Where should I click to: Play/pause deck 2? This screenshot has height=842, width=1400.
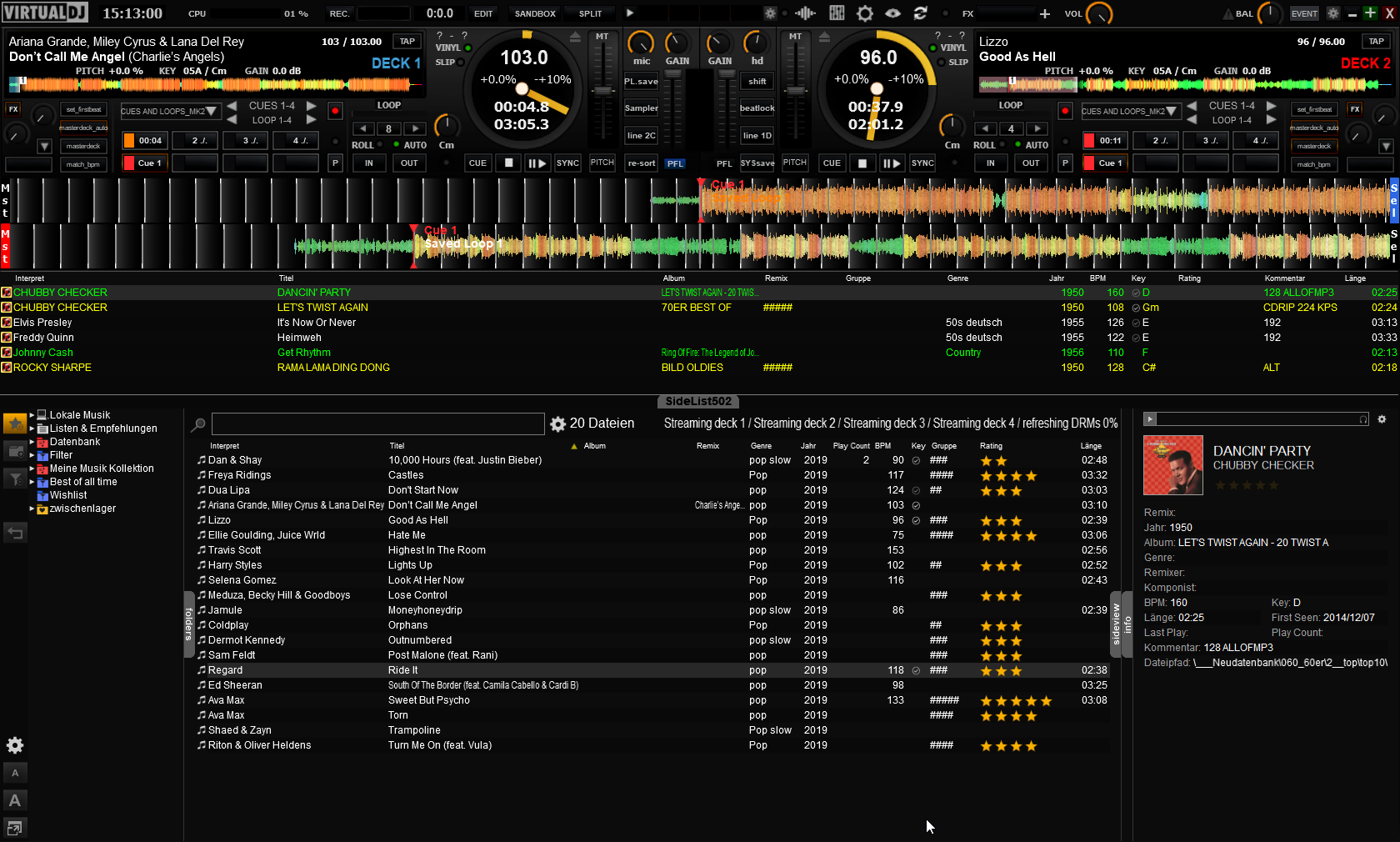pyautogui.click(x=892, y=163)
